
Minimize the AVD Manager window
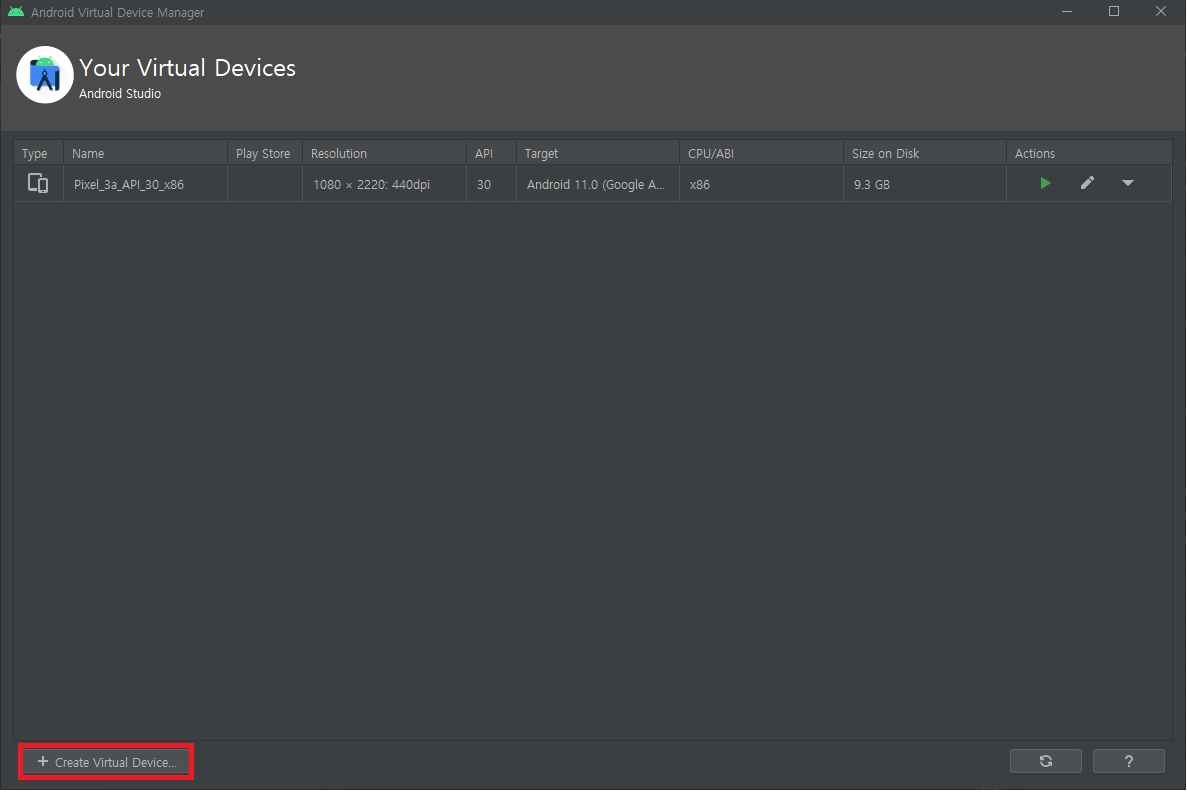click(x=1067, y=11)
